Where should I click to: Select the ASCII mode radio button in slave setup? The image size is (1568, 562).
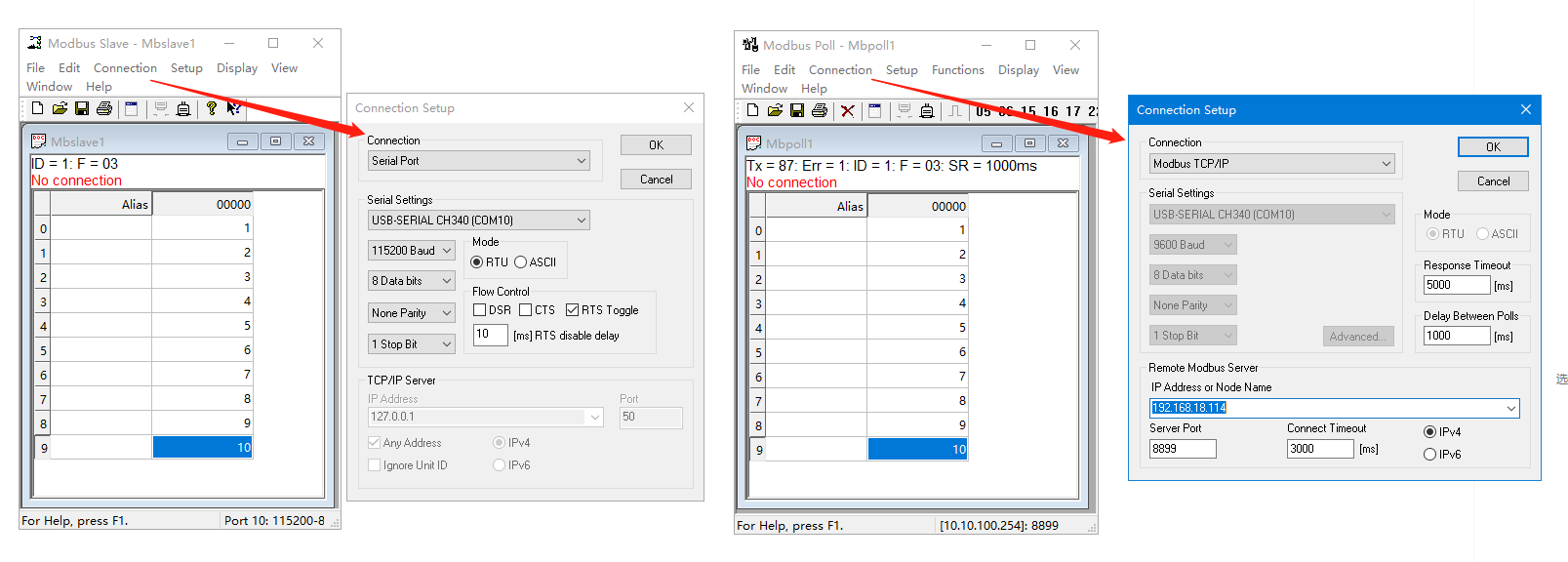[521, 262]
